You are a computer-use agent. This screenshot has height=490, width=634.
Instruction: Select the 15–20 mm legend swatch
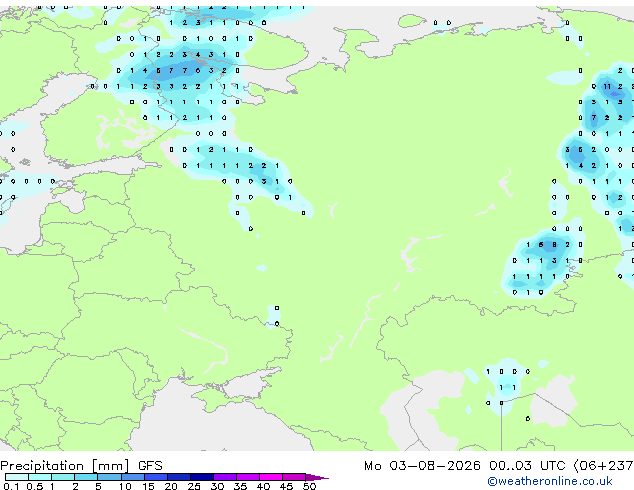coord(155,477)
